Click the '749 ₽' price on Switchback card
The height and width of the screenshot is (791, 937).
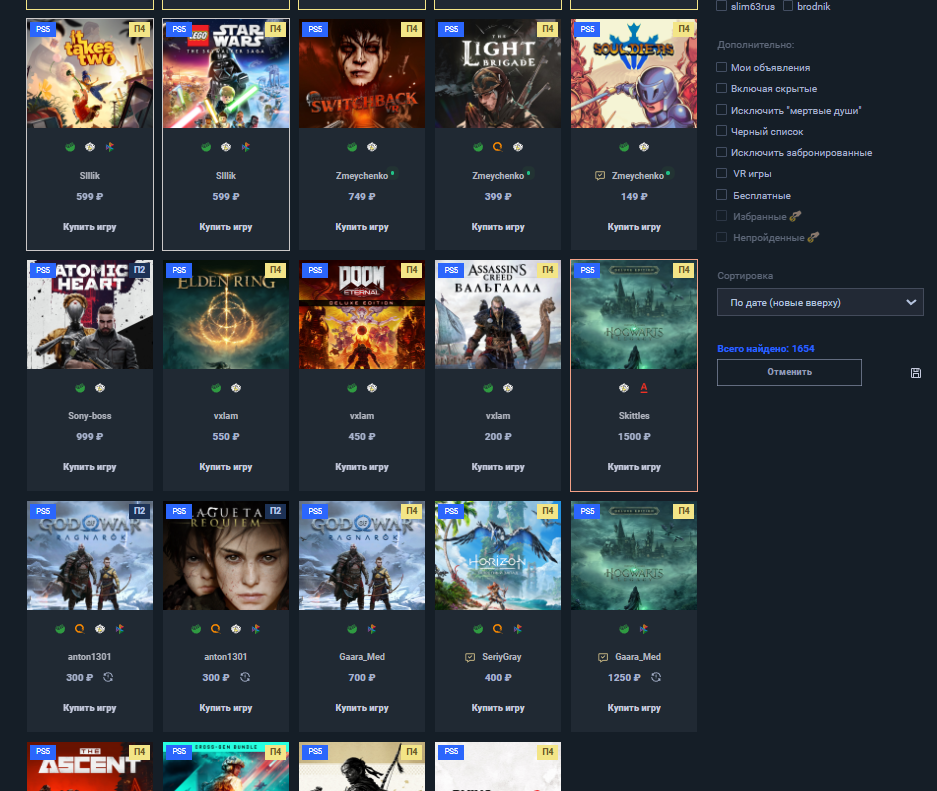[x=362, y=197]
